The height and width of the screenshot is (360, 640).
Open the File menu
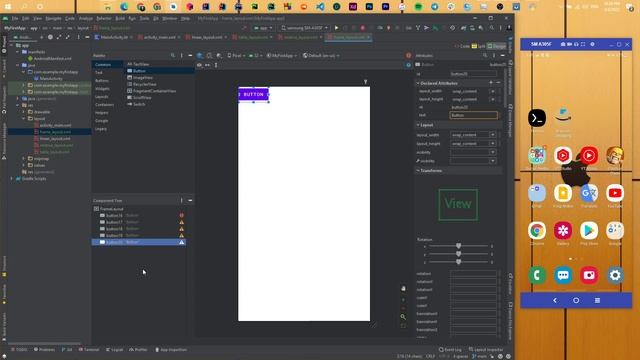15,18
